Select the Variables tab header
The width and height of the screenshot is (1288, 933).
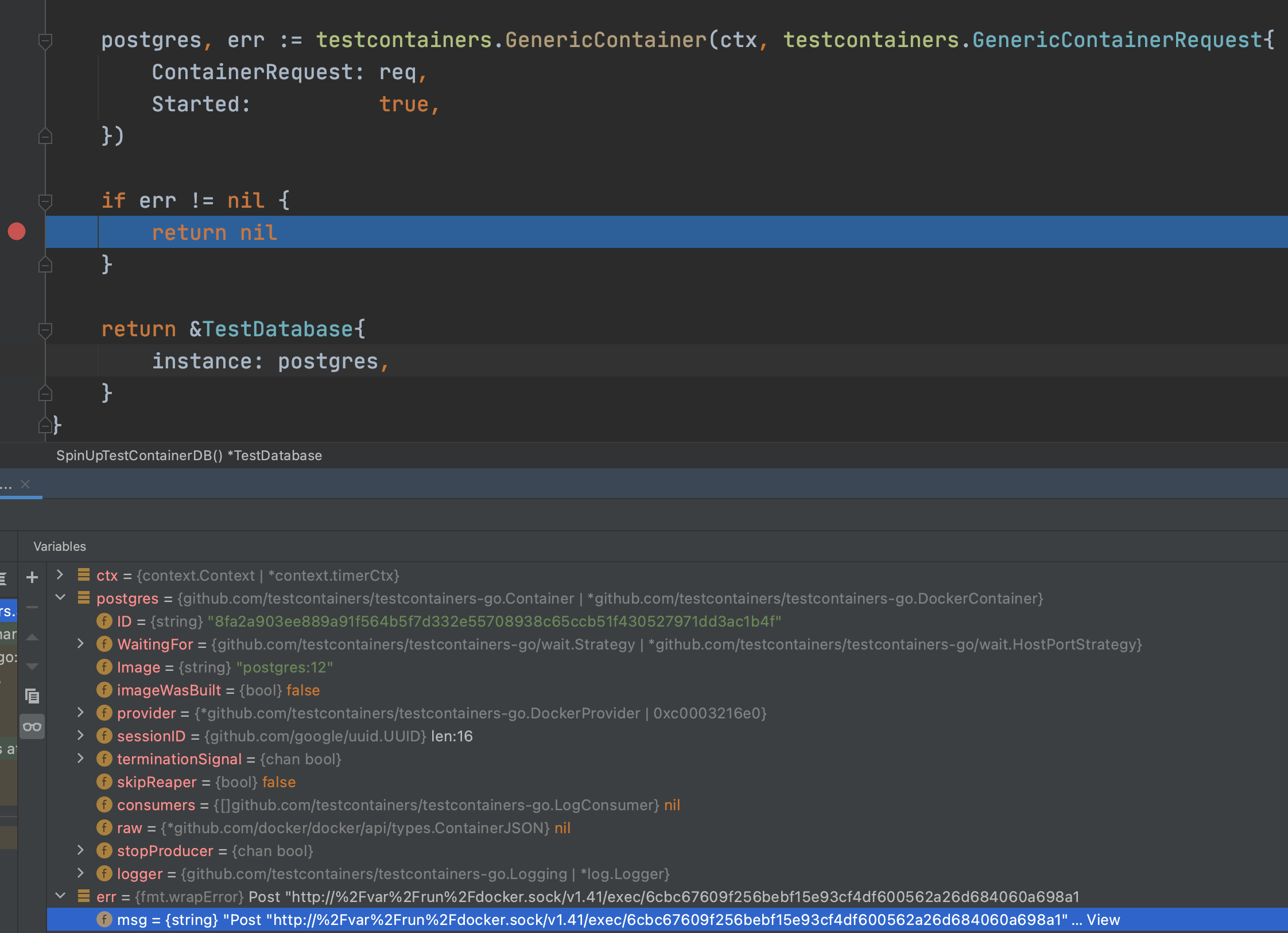[x=60, y=546]
